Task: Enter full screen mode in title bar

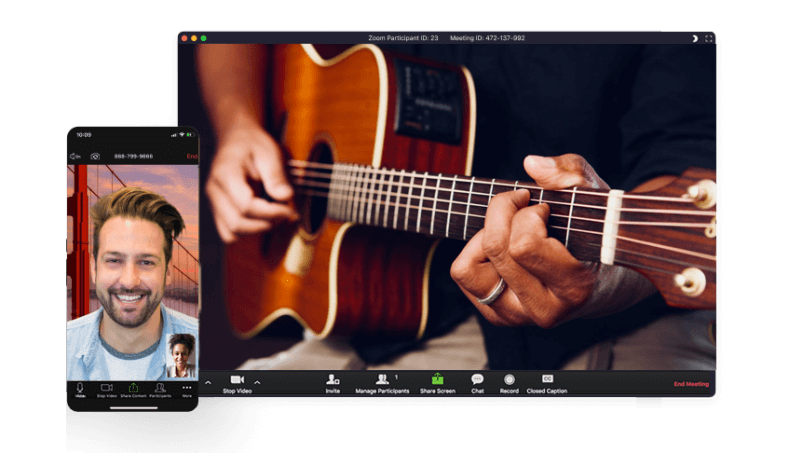Action: point(708,38)
